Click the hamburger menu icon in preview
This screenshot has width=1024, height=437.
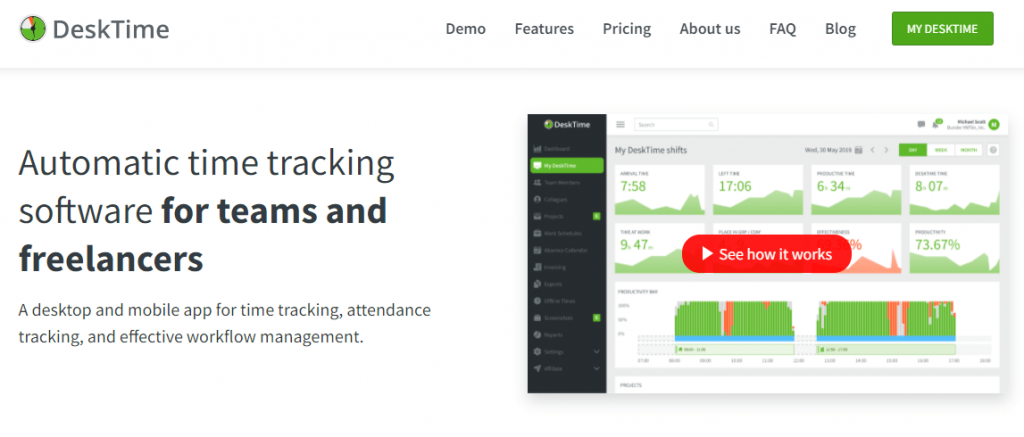pyautogui.click(x=620, y=124)
